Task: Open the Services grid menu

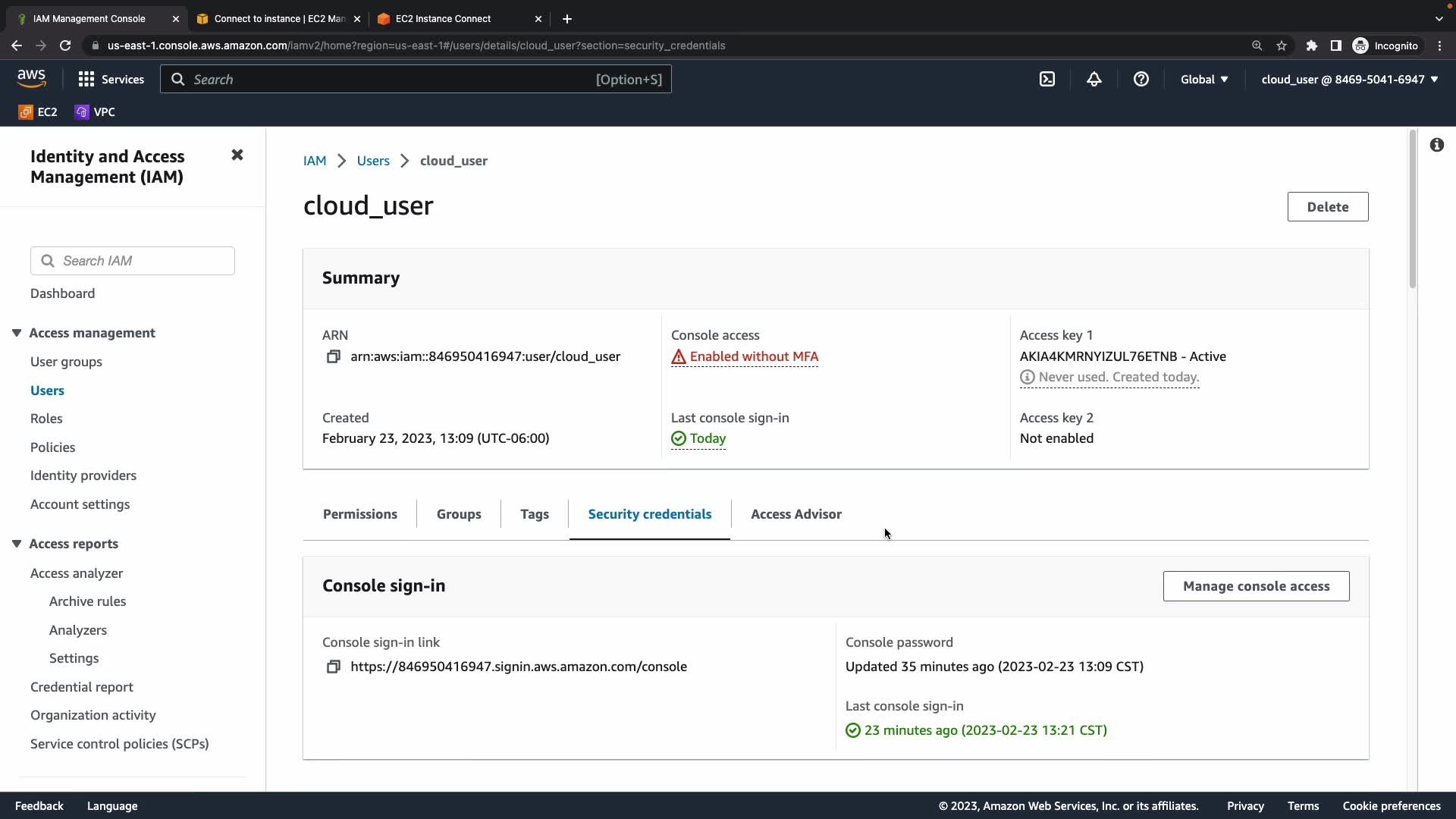Action: coord(111,79)
